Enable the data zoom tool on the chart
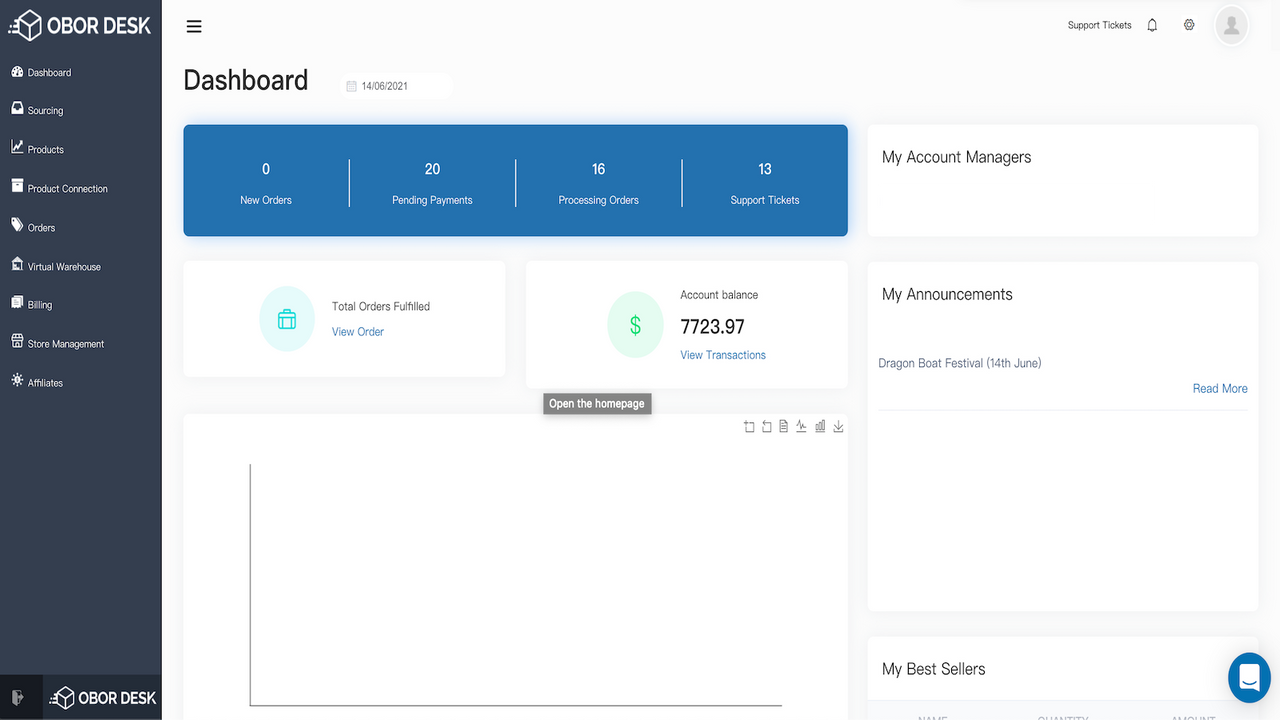This screenshot has height=720, width=1280. click(x=749, y=426)
